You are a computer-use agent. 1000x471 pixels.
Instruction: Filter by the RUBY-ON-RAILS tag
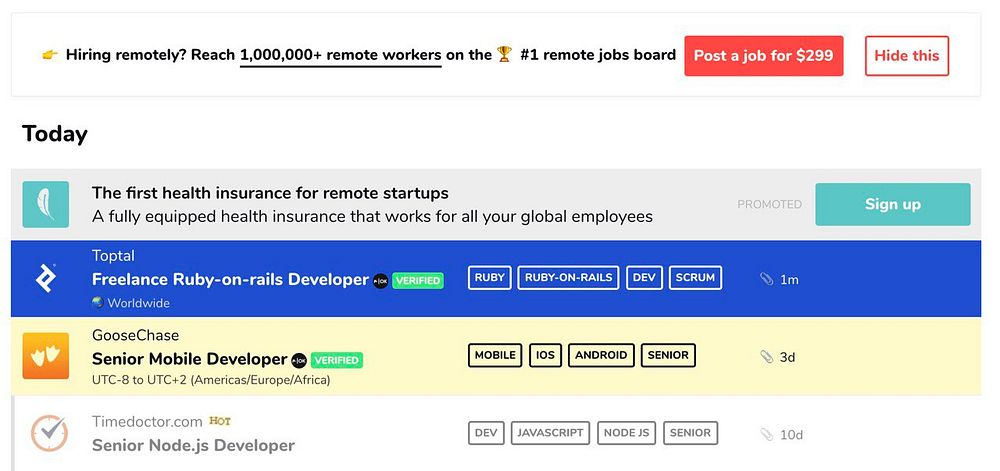tap(568, 277)
